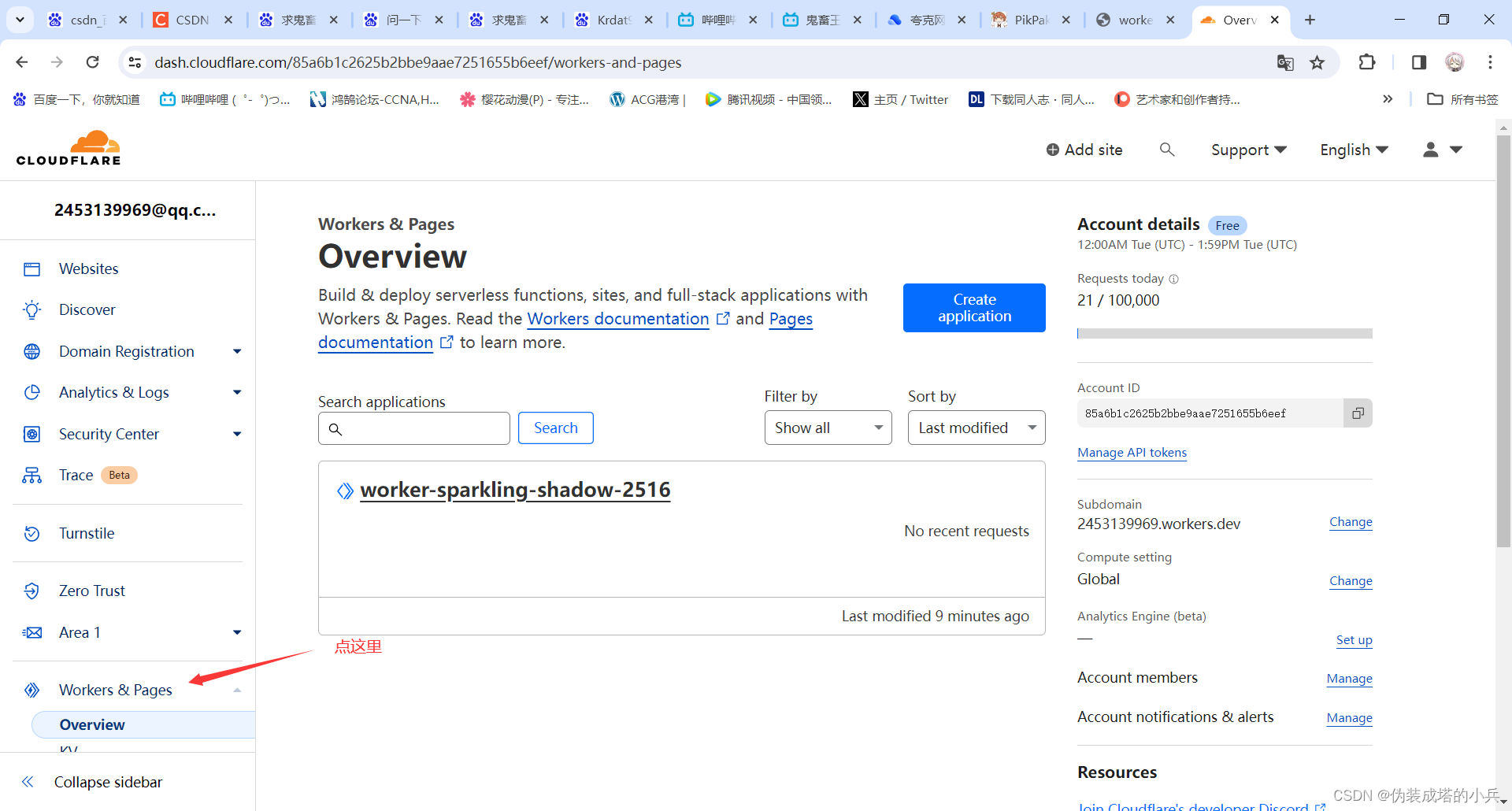Screen dimensions: 1512x811
Task: Click the Workers & Pages diamond icon
Action: [31, 691]
